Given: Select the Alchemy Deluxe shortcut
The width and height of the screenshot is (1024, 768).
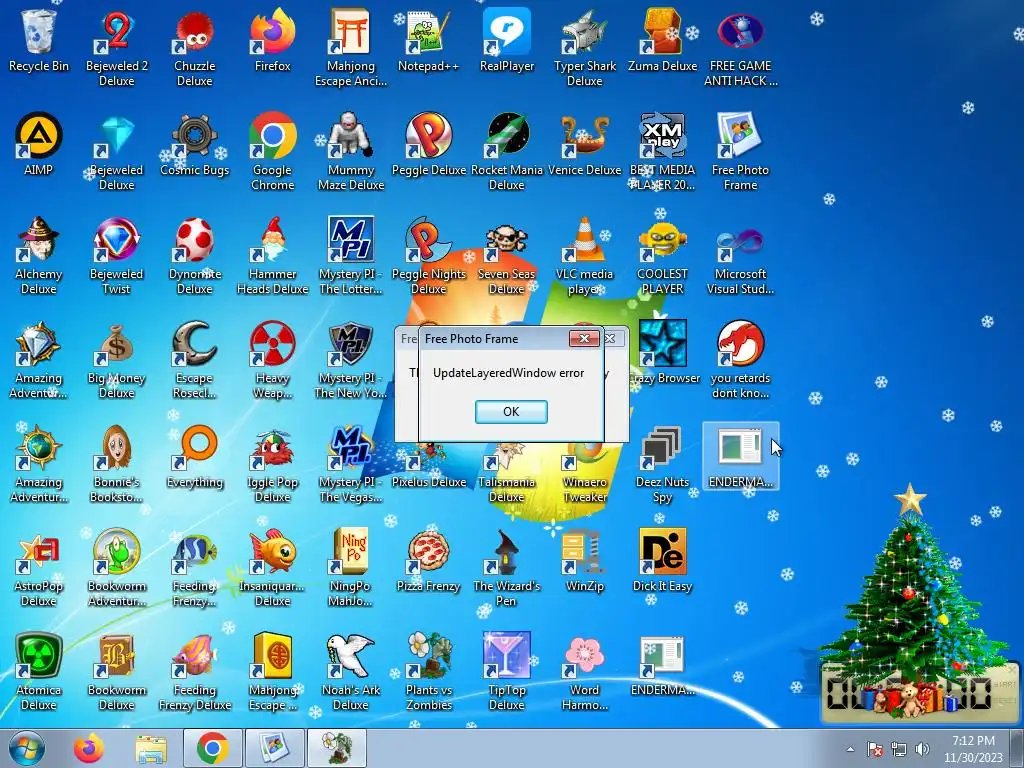Looking at the screenshot, I should coord(39,256).
